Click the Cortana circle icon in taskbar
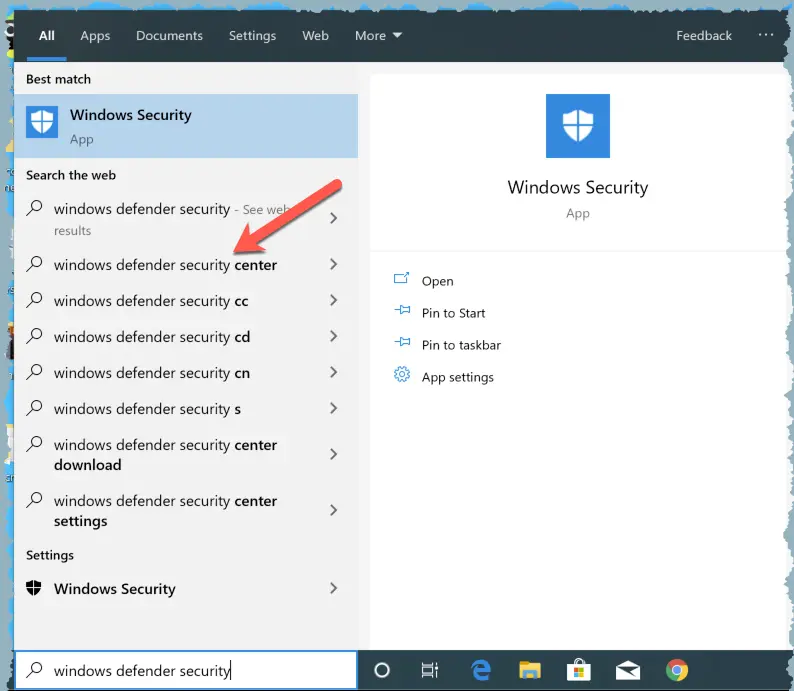Viewport: 794px width, 691px height. 381,671
